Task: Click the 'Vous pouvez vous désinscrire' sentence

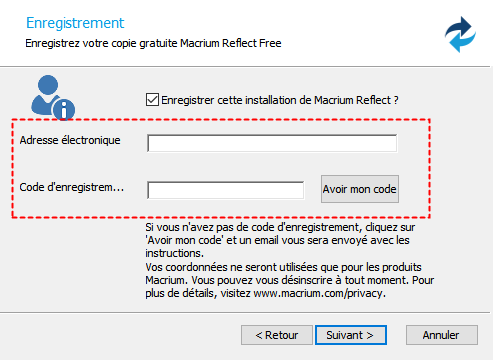Action: [300, 280]
